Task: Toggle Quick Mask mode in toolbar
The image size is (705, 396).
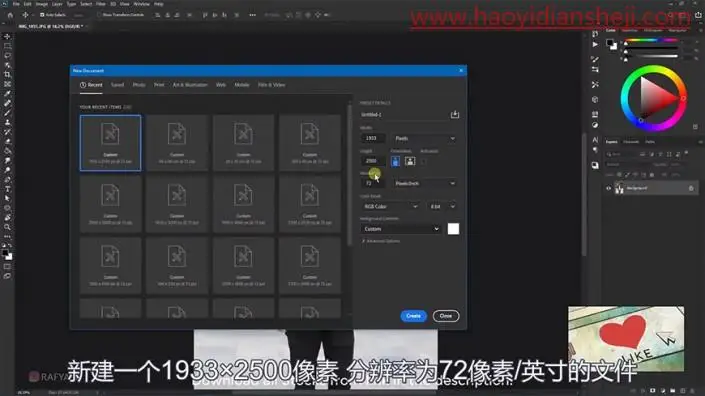Action: pyautogui.click(x=7, y=267)
